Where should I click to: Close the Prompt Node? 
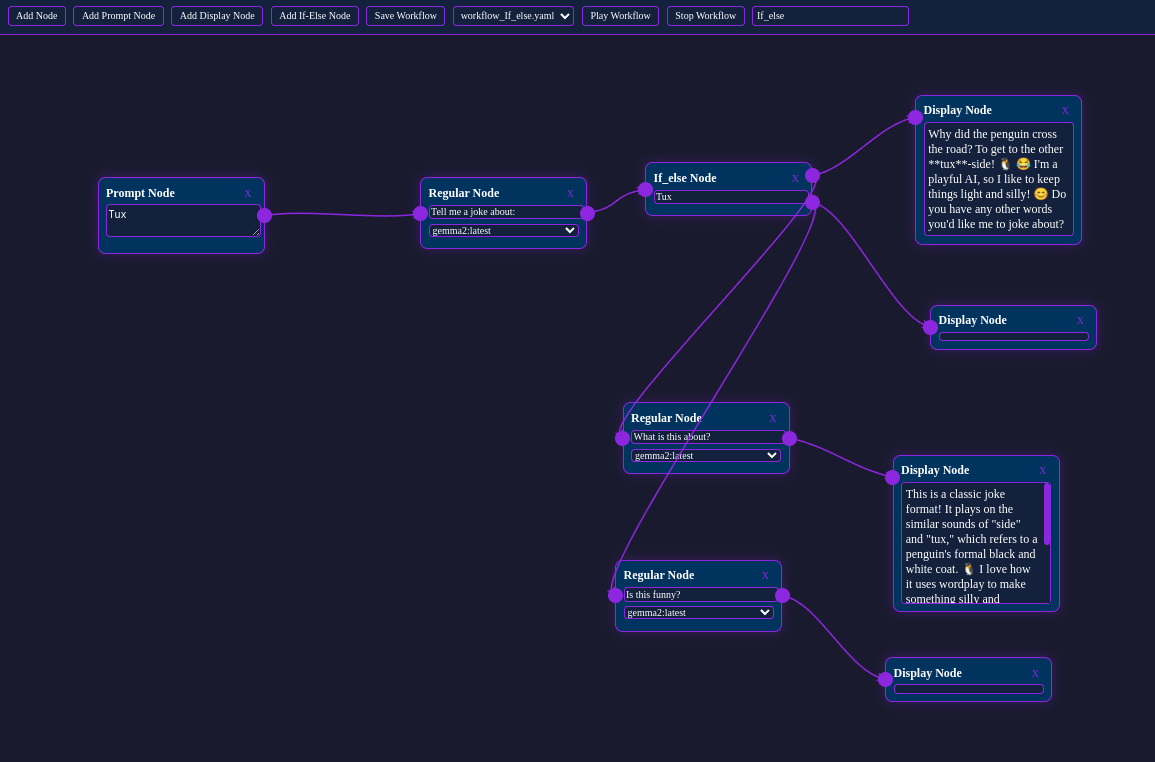point(248,194)
